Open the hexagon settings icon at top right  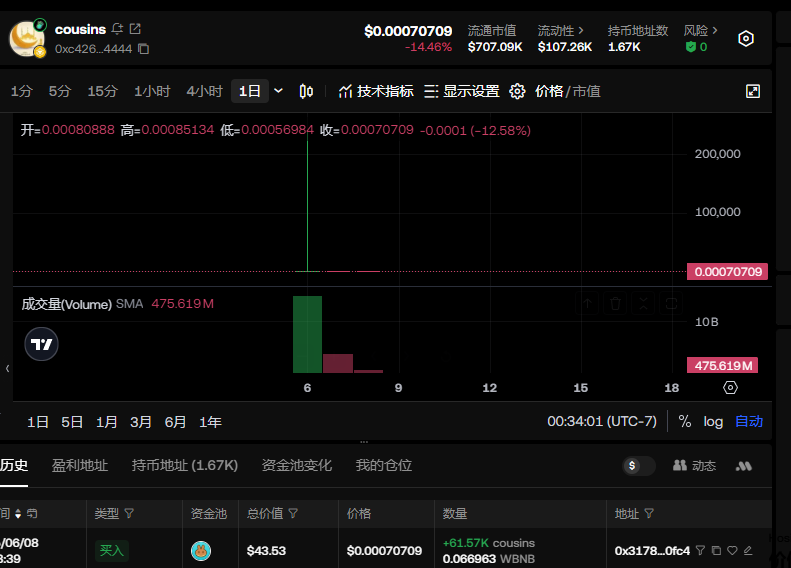[x=746, y=39]
